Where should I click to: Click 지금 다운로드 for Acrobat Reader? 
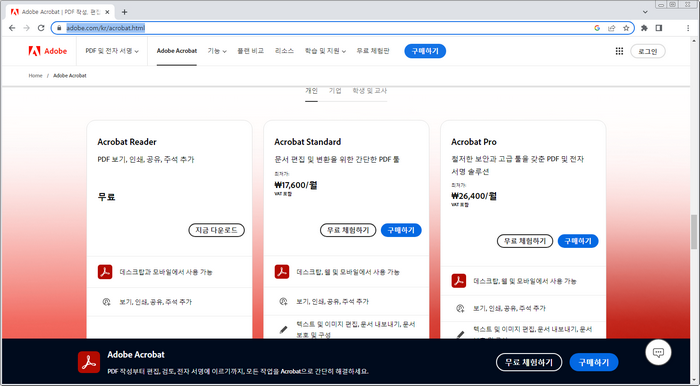pos(217,230)
